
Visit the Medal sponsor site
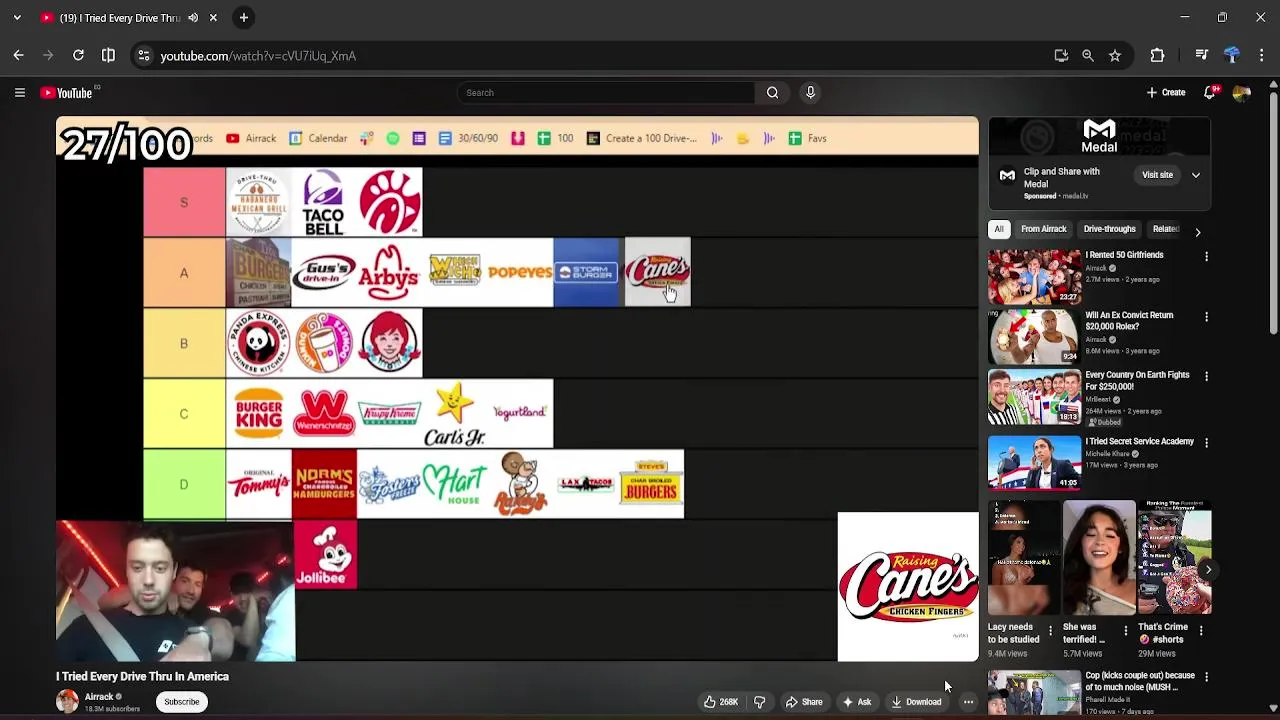click(x=1157, y=175)
